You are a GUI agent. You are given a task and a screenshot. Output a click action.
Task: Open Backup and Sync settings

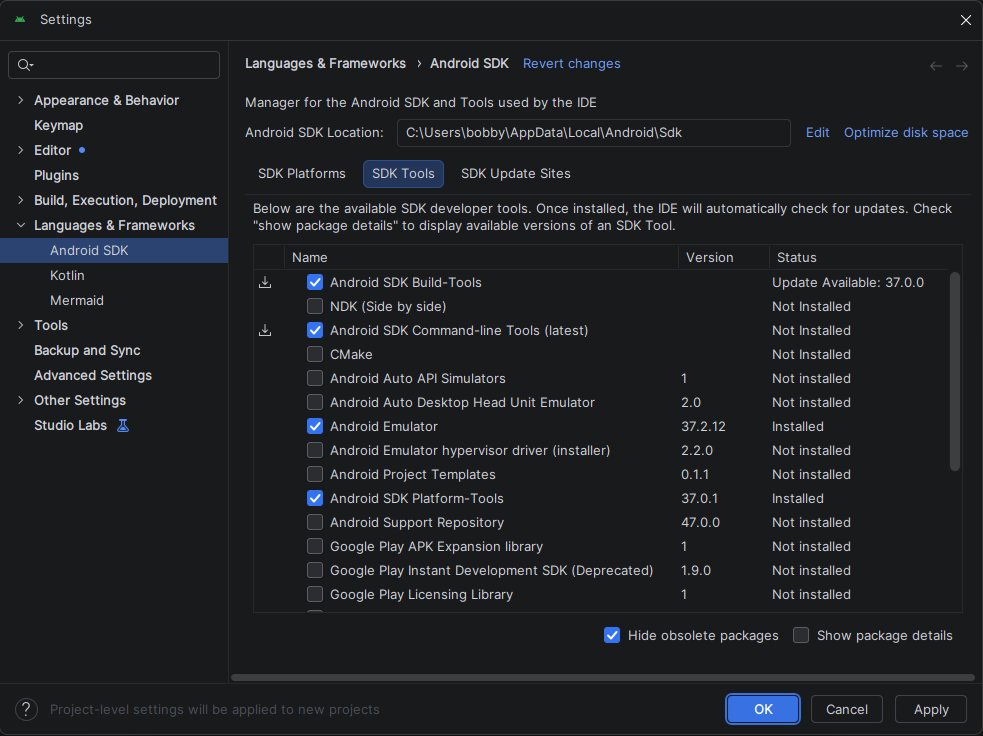[x=87, y=350]
